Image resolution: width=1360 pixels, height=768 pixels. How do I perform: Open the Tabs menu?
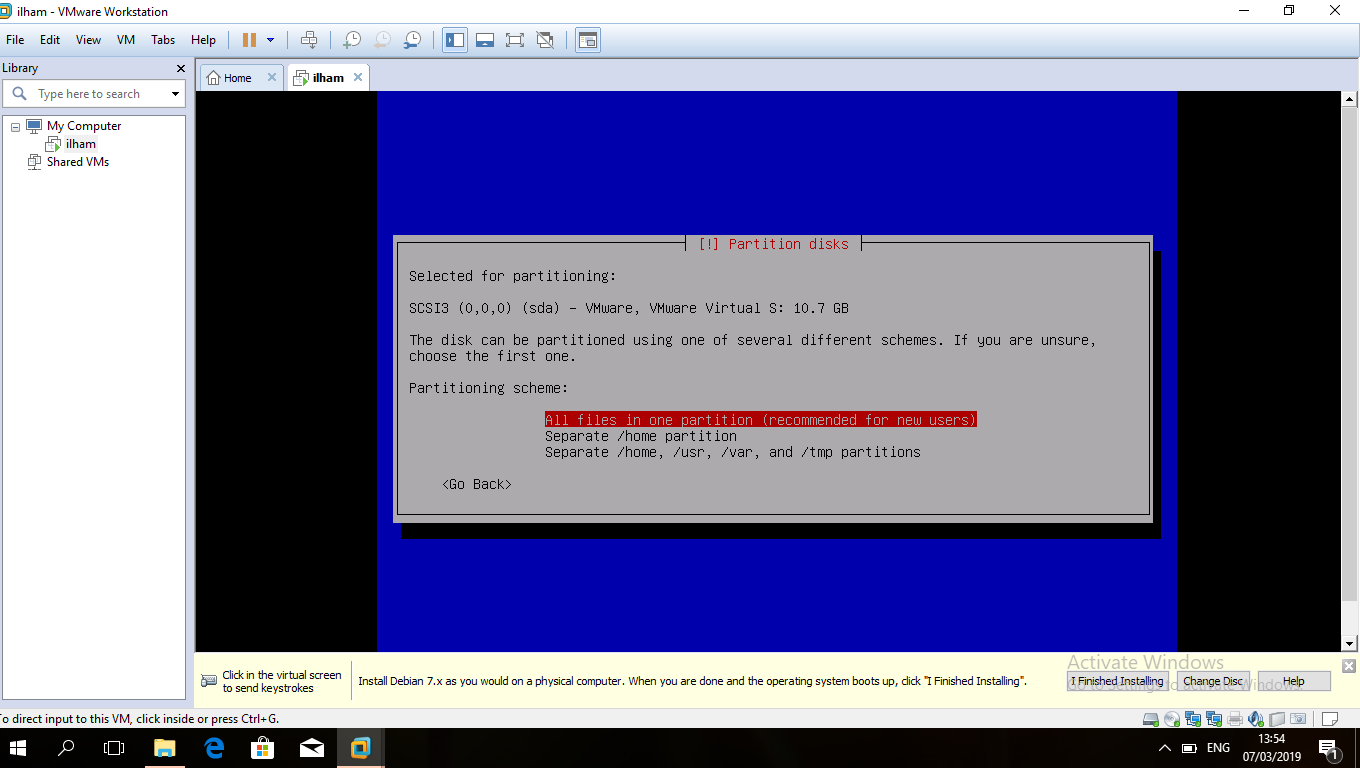coord(163,40)
